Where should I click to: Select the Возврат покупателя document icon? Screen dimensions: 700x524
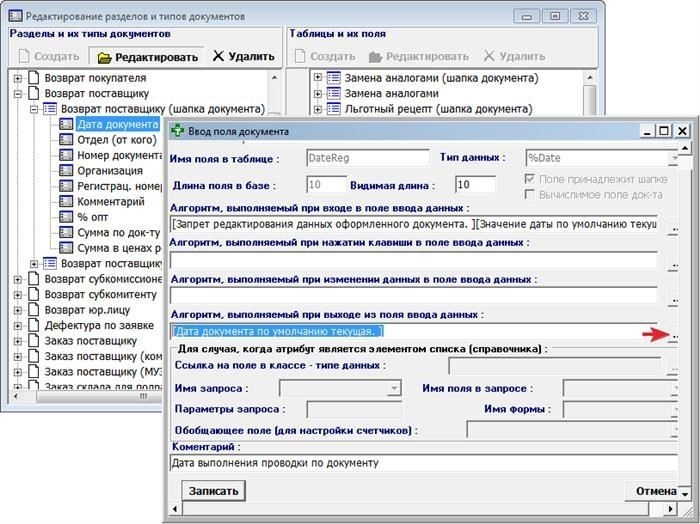click(x=33, y=78)
